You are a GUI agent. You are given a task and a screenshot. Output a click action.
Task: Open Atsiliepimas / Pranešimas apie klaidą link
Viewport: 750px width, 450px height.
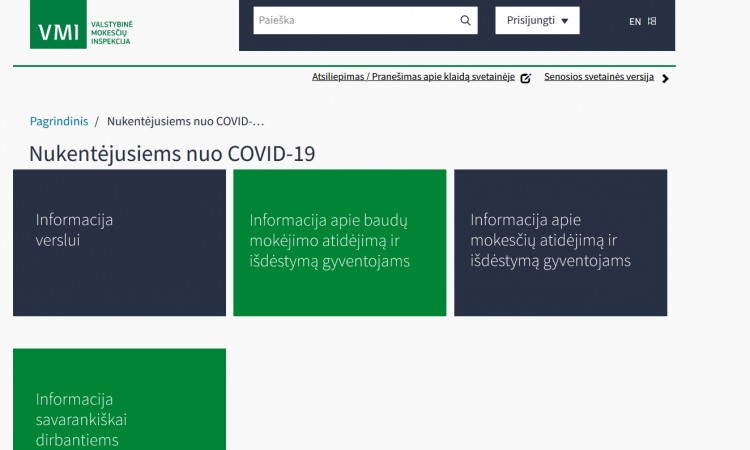point(413,77)
